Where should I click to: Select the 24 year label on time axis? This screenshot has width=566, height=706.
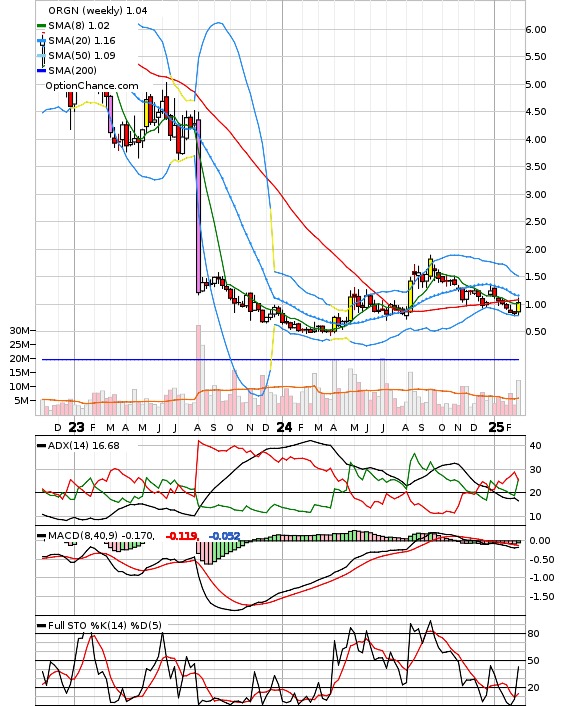pos(284,427)
